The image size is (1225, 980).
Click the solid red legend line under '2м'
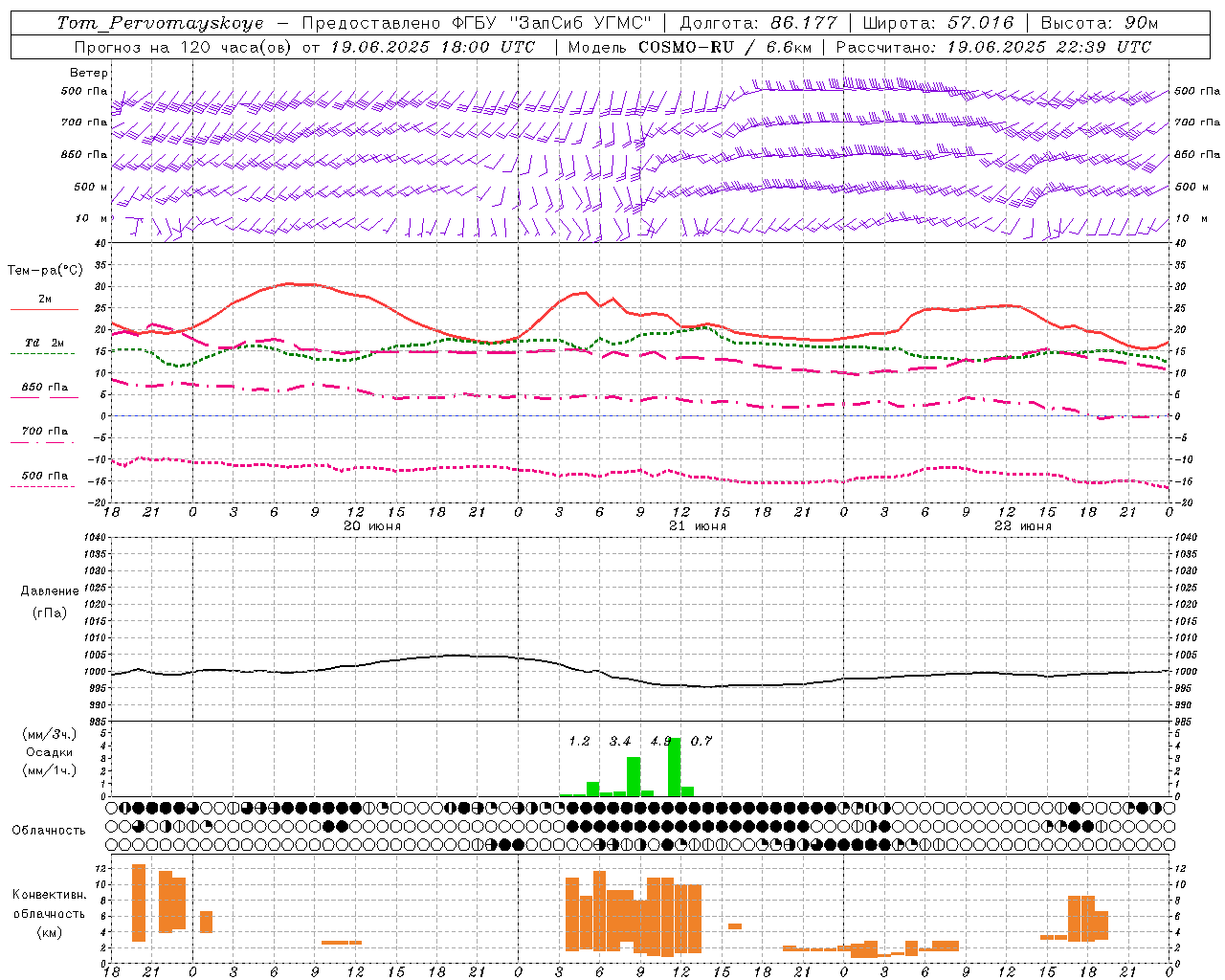[44, 310]
